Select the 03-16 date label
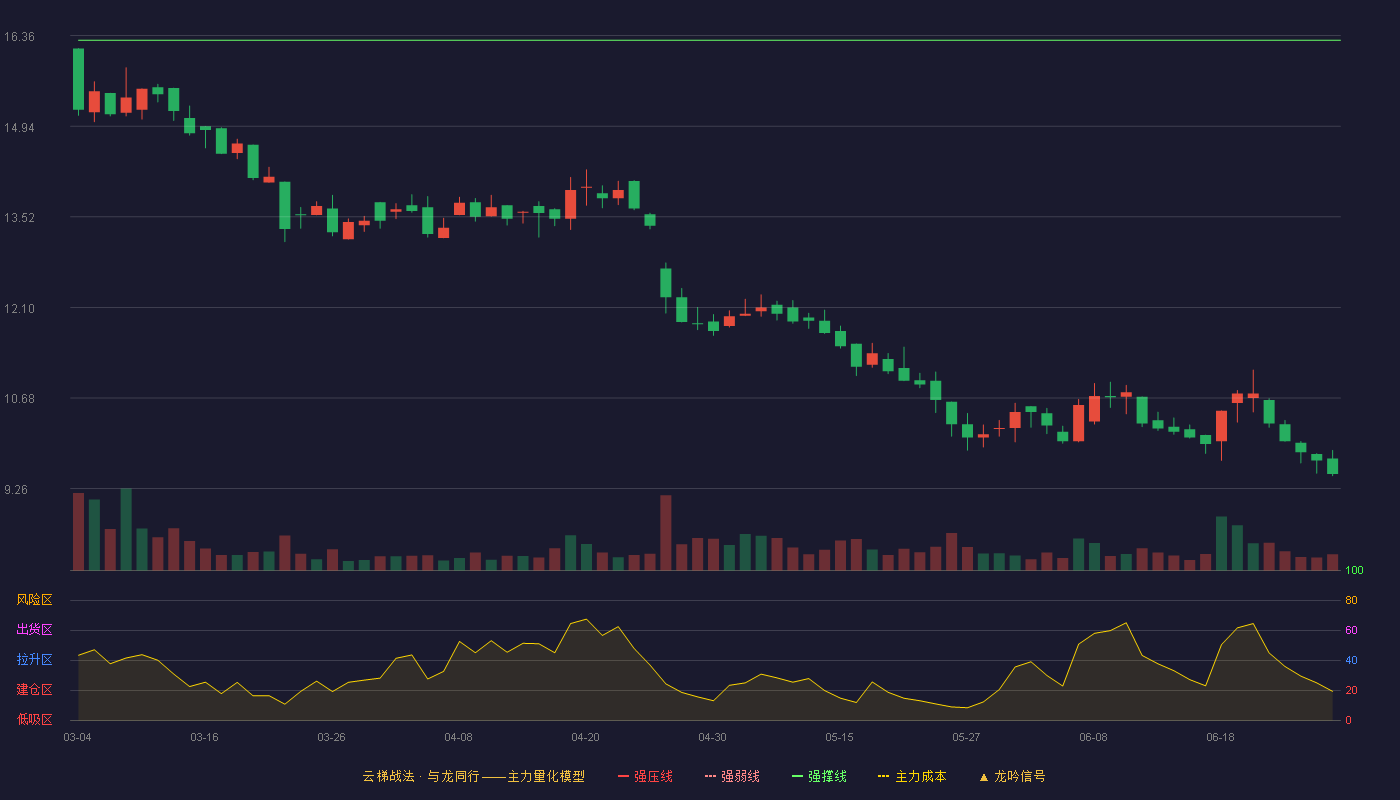 pyautogui.click(x=205, y=737)
